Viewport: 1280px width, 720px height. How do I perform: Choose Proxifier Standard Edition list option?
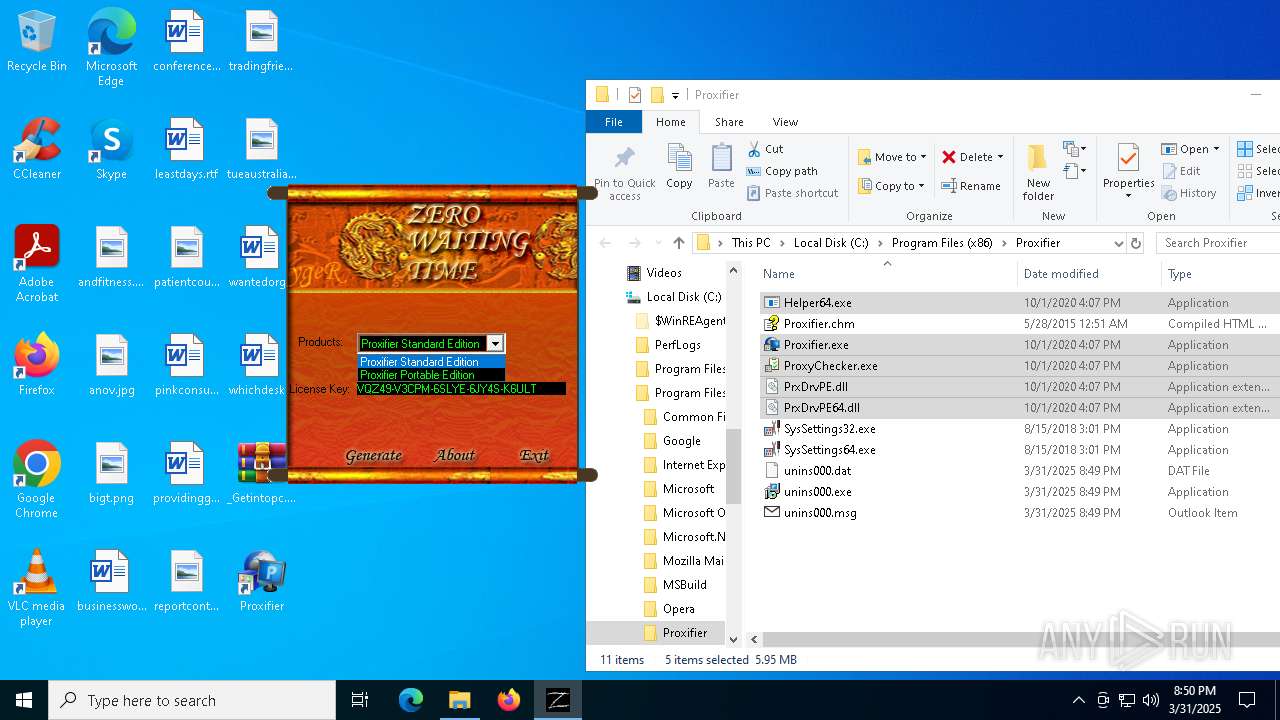(x=431, y=362)
